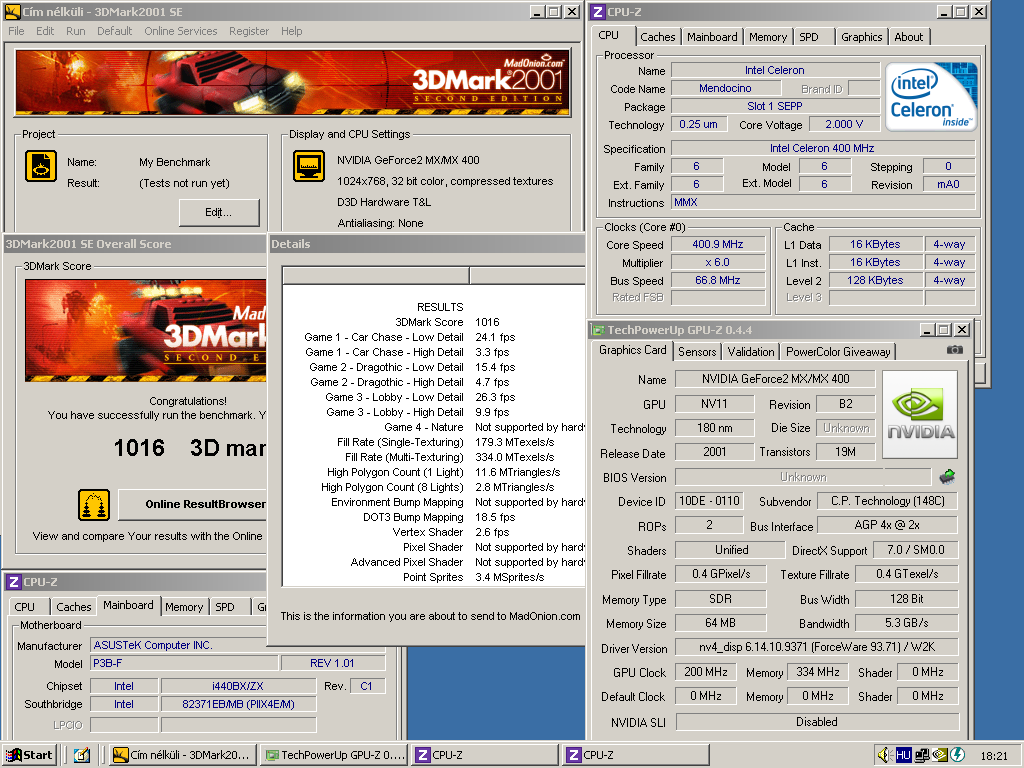Click the Bus Interface AGP 4x @ 2x field

point(887,525)
